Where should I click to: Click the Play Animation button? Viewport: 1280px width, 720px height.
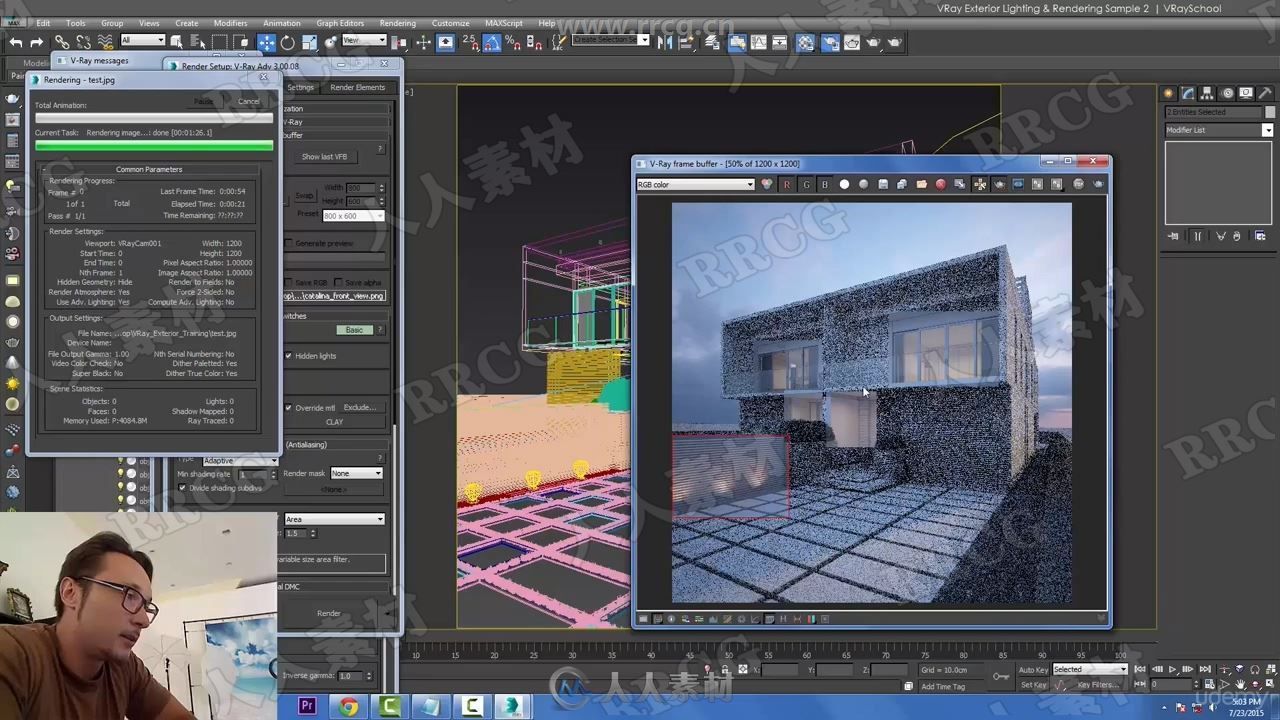[1172, 669]
